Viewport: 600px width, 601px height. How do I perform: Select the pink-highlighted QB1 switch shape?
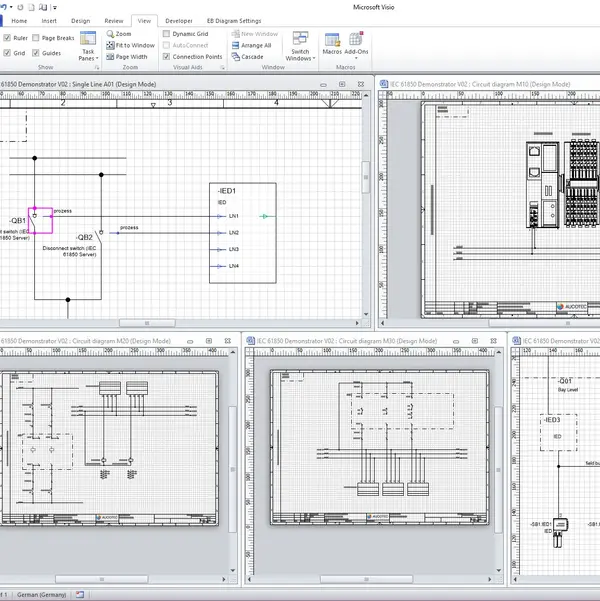(41, 220)
